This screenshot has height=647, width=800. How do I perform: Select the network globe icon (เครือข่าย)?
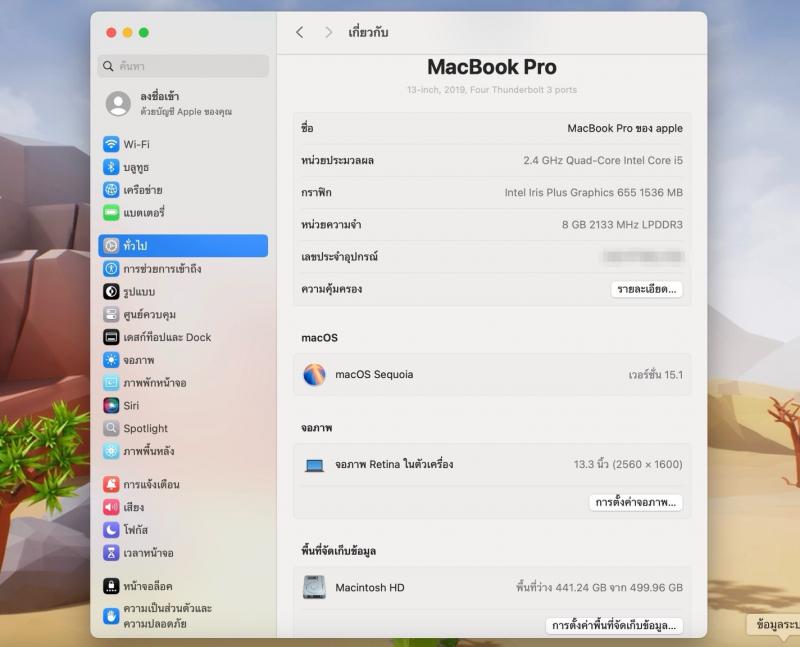[x=111, y=190]
